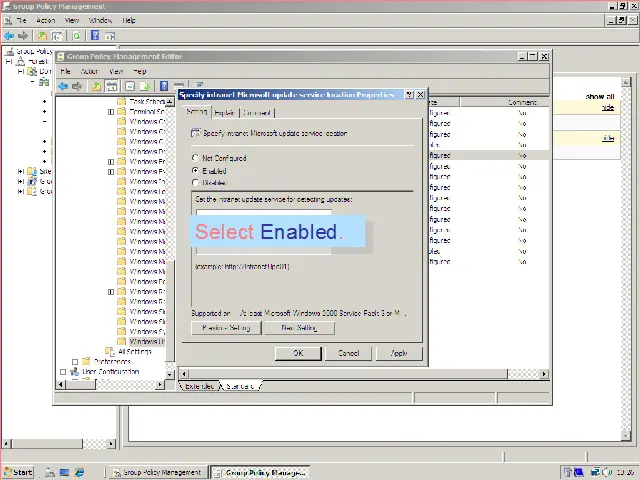Toggle show/hide console tree icon in Editor toolbar
Image resolution: width=640 pixels, height=480 pixels.
pos(111,86)
